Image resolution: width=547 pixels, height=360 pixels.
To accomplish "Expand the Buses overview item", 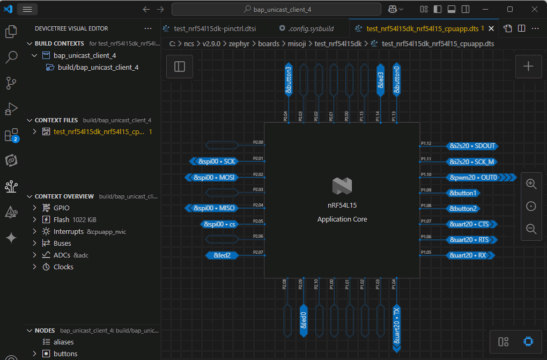I will coord(35,243).
